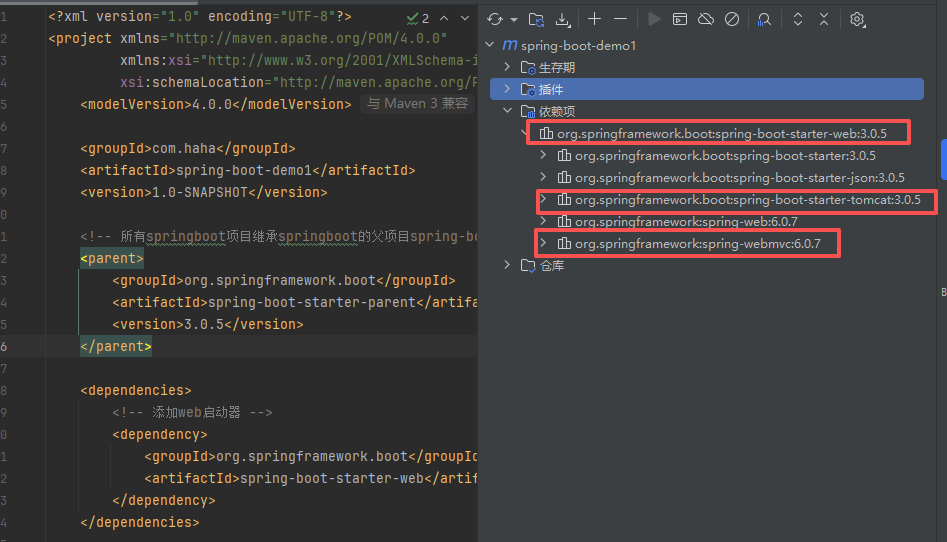Image resolution: width=947 pixels, height=542 pixels.
Task: Select the 依赖项 tree row
Action: click(556, 111)
